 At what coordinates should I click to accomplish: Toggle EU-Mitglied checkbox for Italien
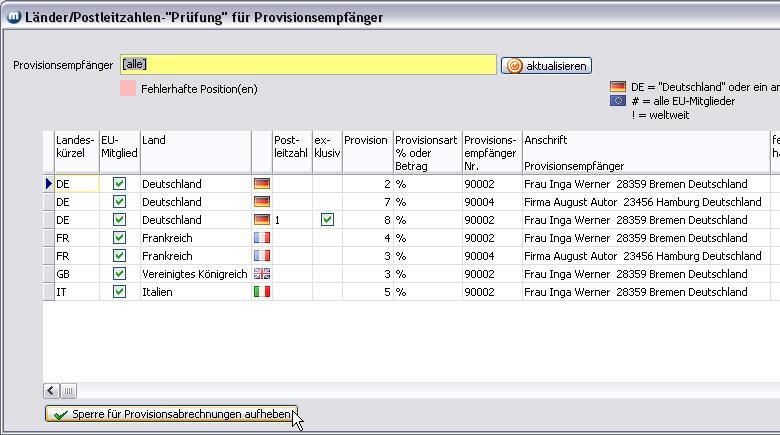pyautogui.click(x=120, y=292)
